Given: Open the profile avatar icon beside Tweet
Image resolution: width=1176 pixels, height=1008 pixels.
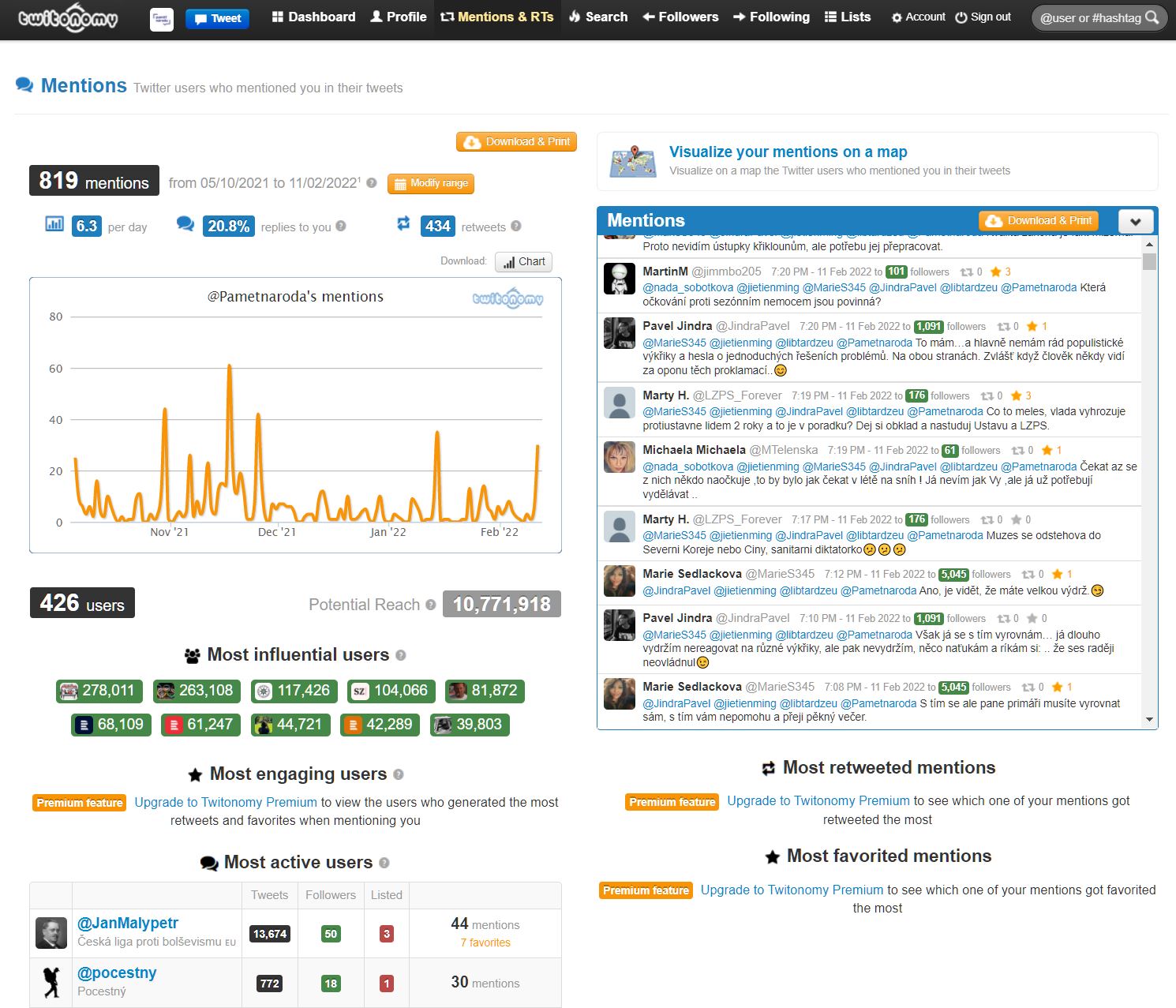Looking at the screenshot, I should [162, 19].
